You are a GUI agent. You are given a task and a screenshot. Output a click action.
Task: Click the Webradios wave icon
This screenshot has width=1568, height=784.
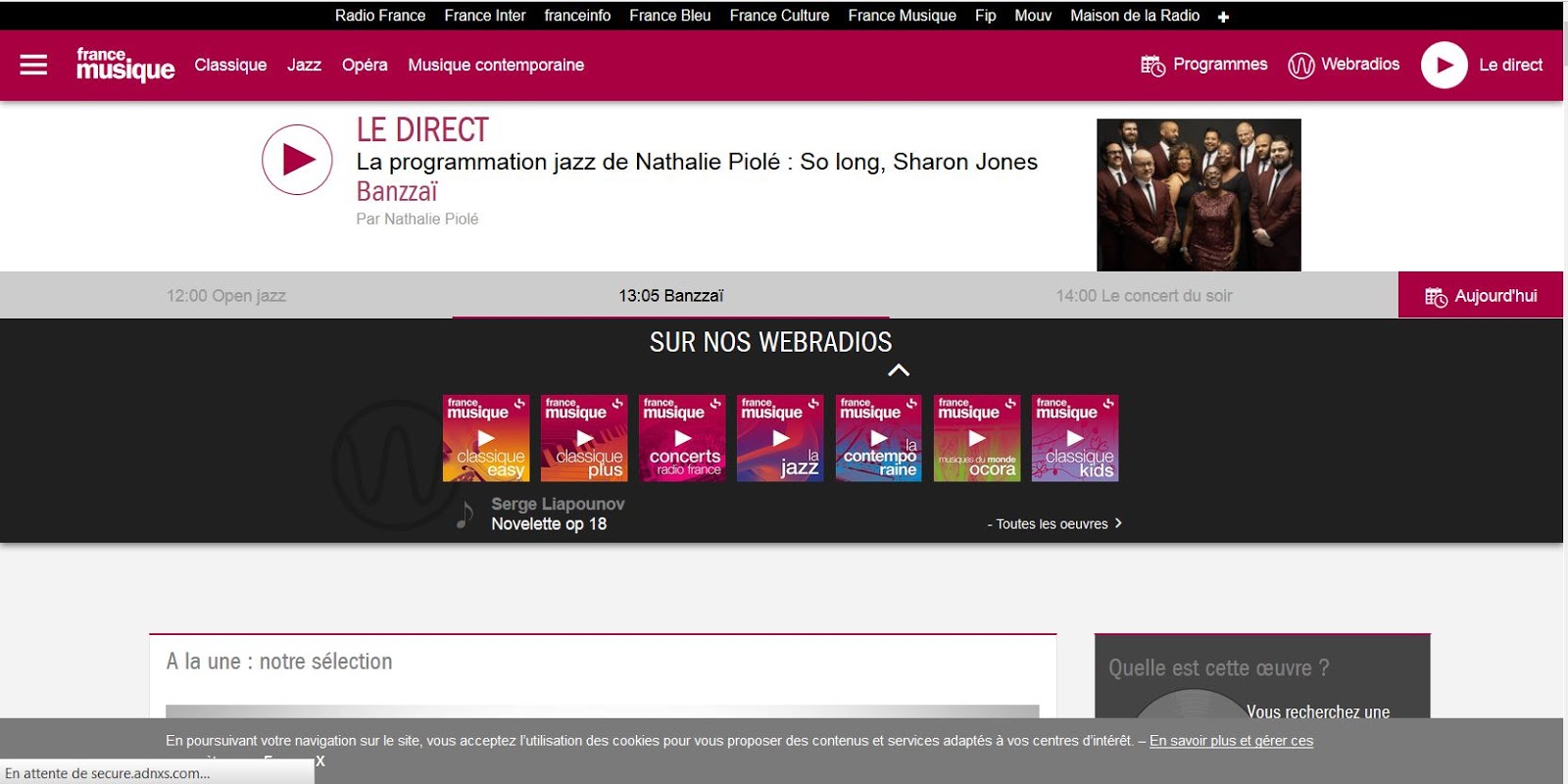(1301, 66)
